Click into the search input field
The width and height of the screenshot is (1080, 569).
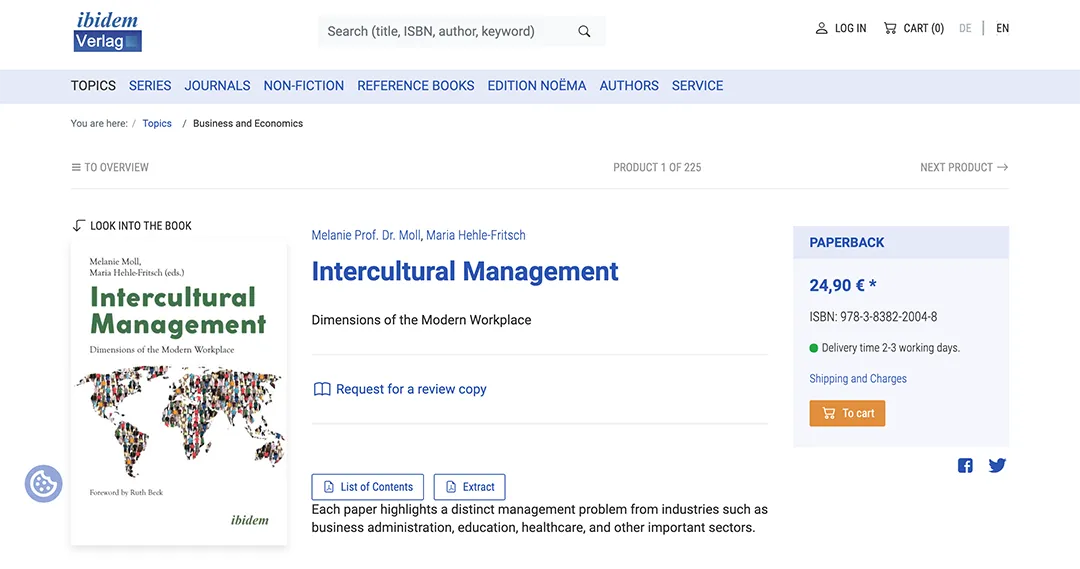pos(448,31)
